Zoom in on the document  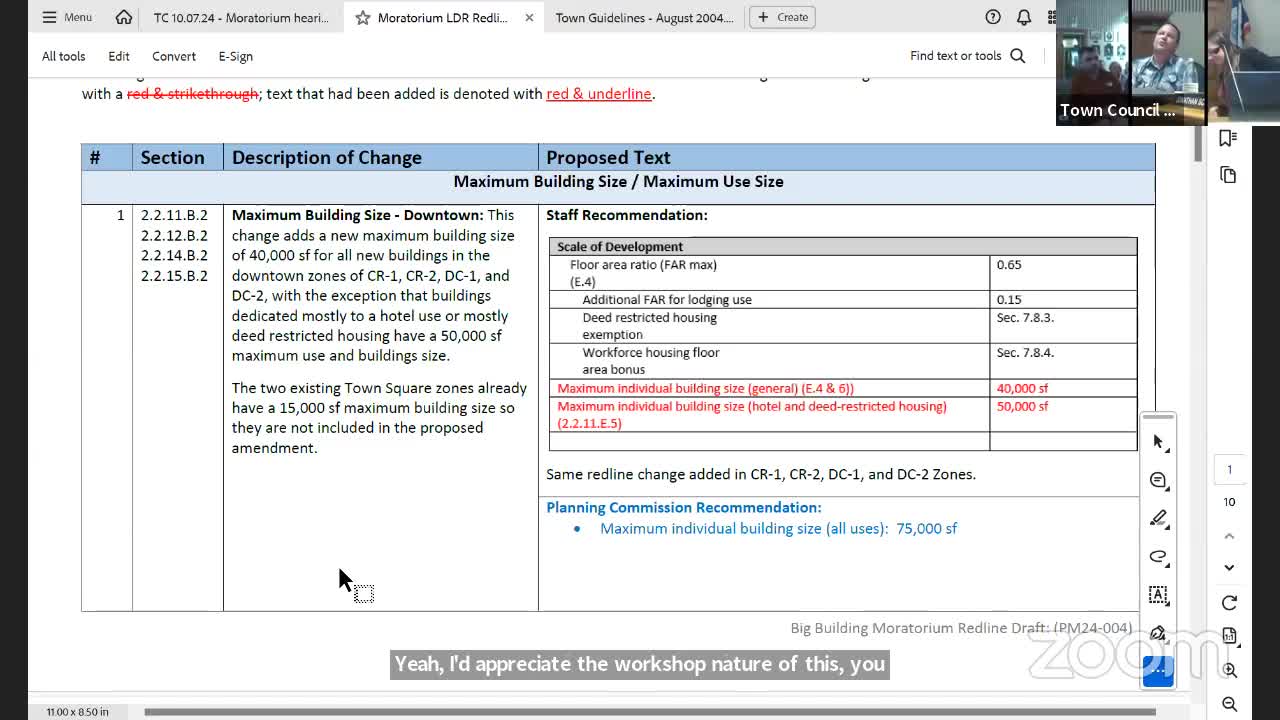pos(1229,670)
